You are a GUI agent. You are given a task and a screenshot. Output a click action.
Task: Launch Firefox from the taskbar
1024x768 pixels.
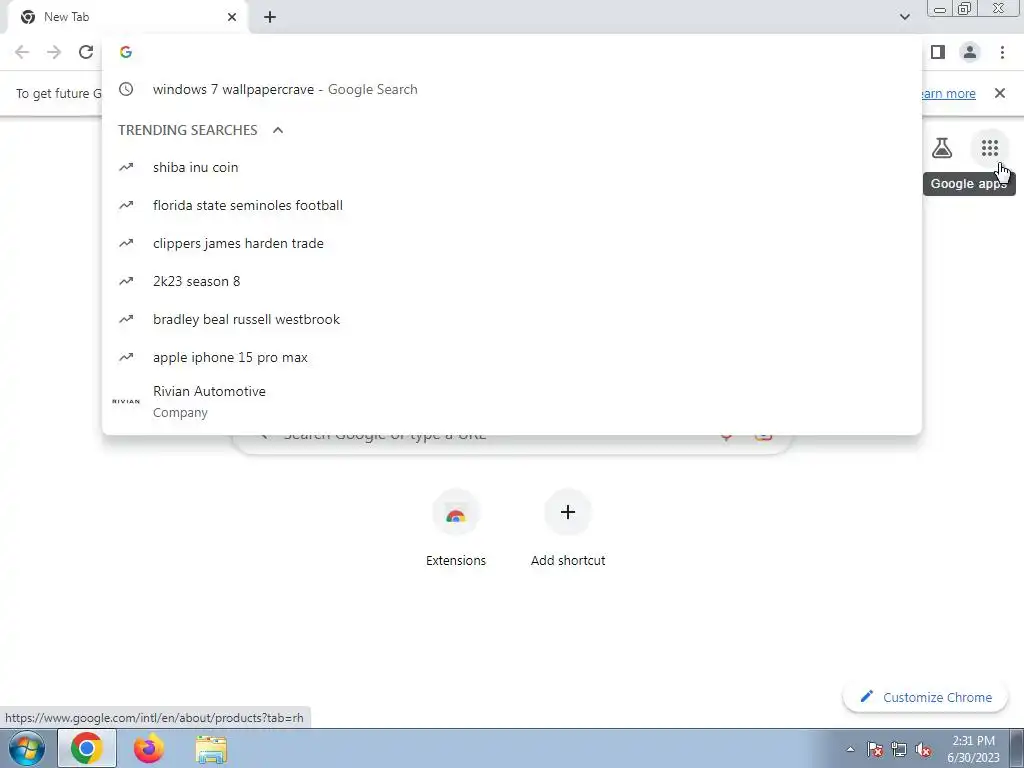click(x=149, y=748)
